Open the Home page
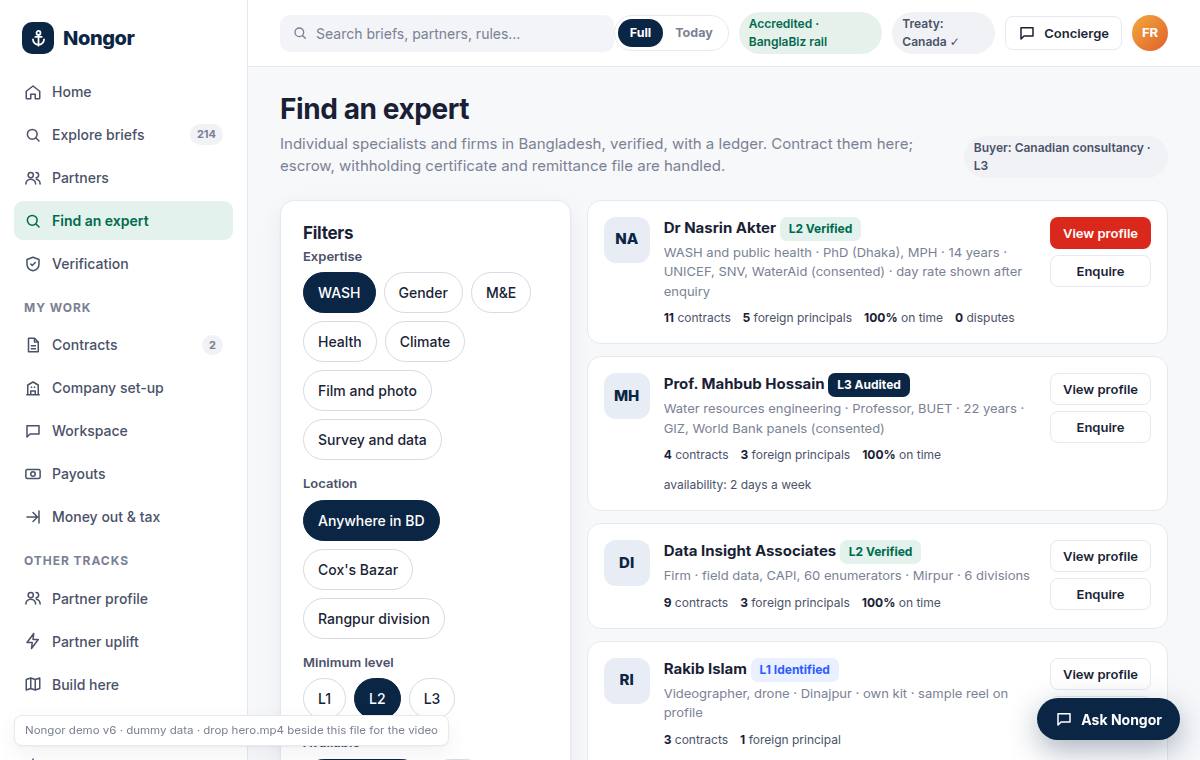The image size is (1200, 760). pos(123,92)
